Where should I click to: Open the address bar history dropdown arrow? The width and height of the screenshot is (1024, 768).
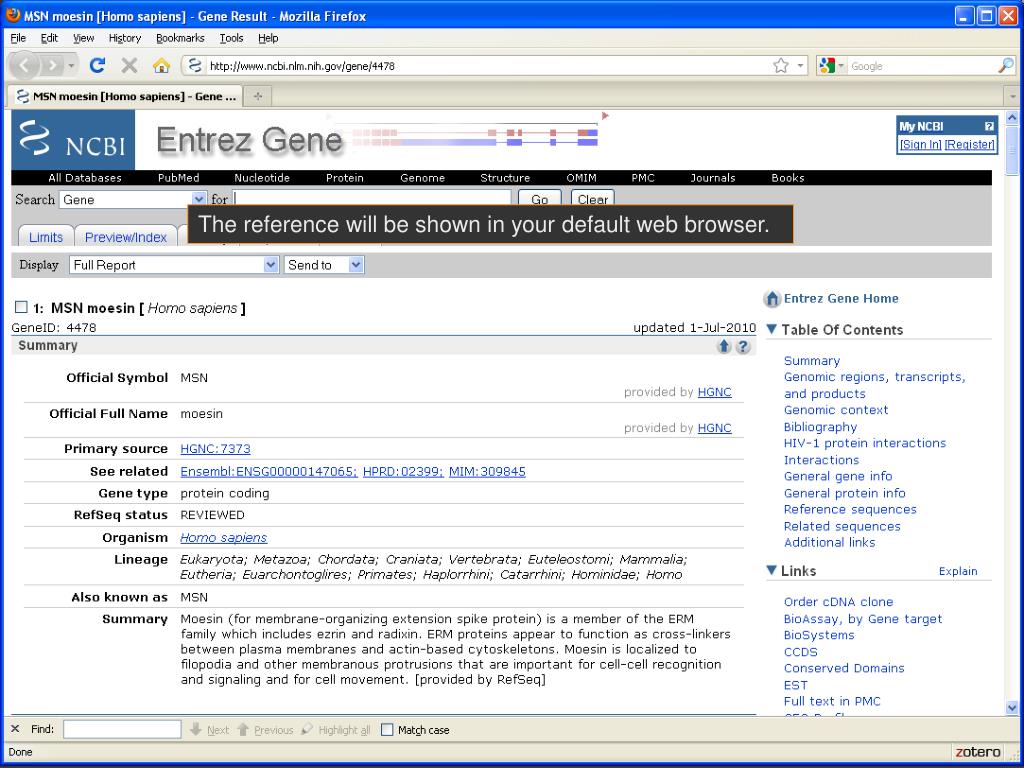pyautogui.click(x=800, y=65)
